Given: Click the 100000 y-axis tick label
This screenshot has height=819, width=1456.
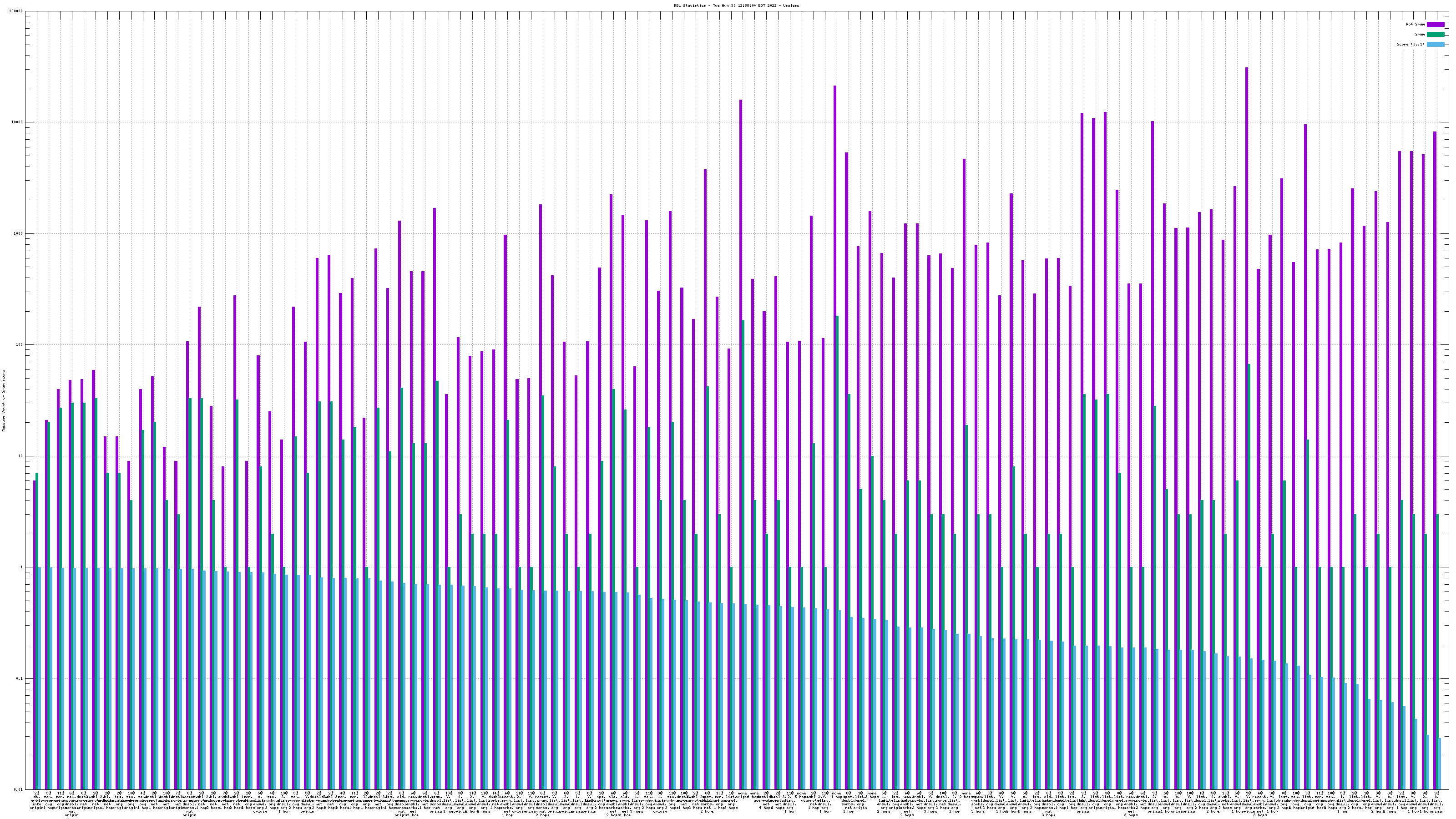Looking at the screenshot, I should coord(16,11).
